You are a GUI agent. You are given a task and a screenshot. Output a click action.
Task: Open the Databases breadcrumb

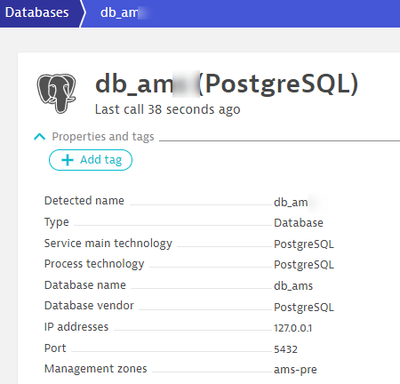(x=37, y=13)
